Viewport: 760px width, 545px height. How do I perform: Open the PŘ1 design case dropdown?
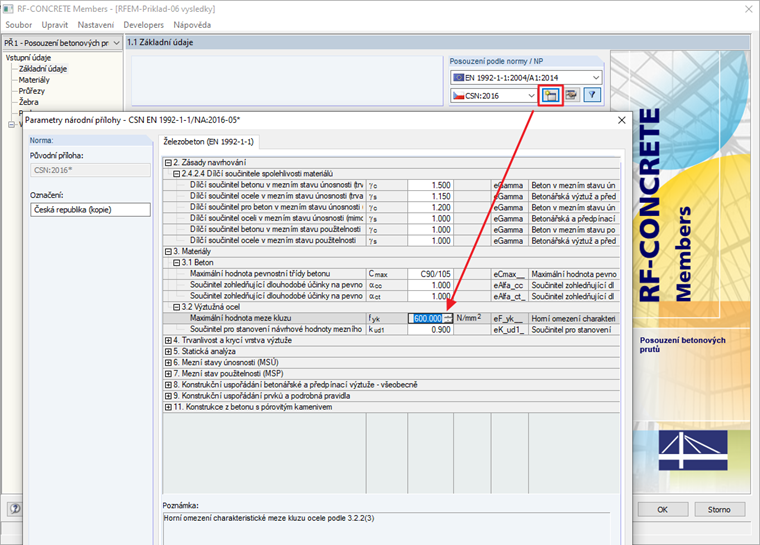click(x=62, y=43)
